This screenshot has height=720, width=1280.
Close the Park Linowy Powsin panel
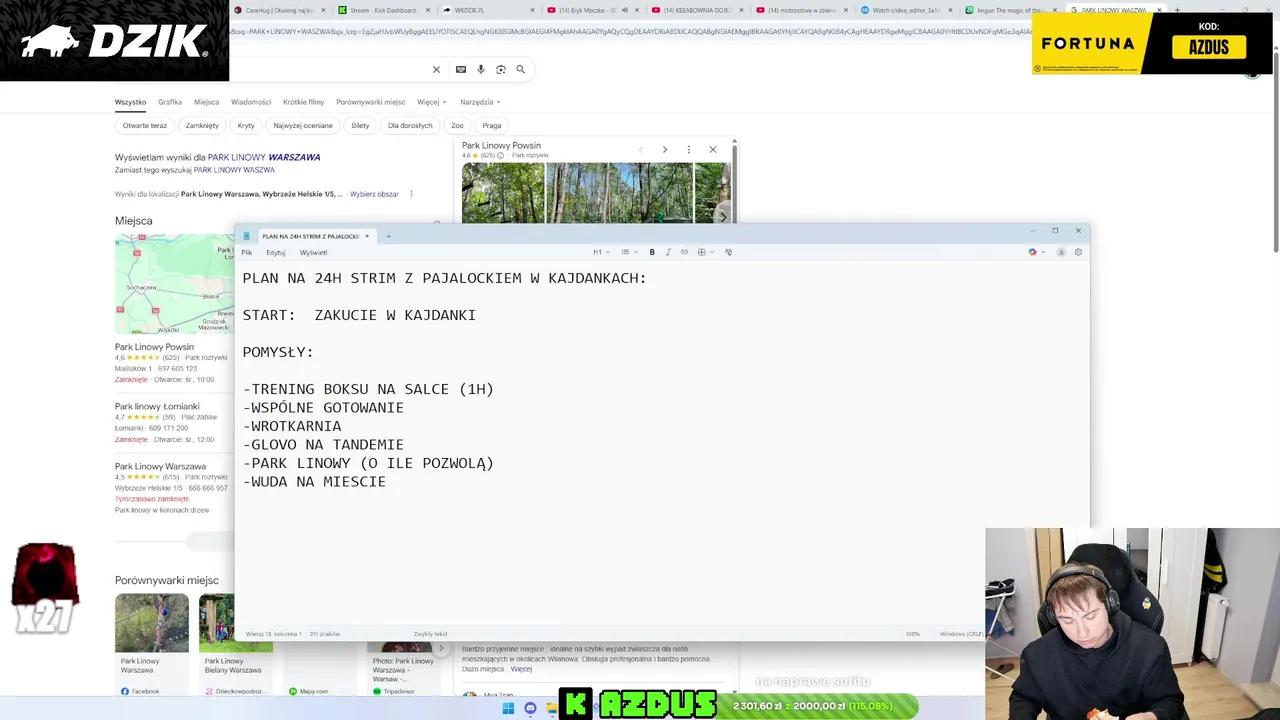(712, 149)
